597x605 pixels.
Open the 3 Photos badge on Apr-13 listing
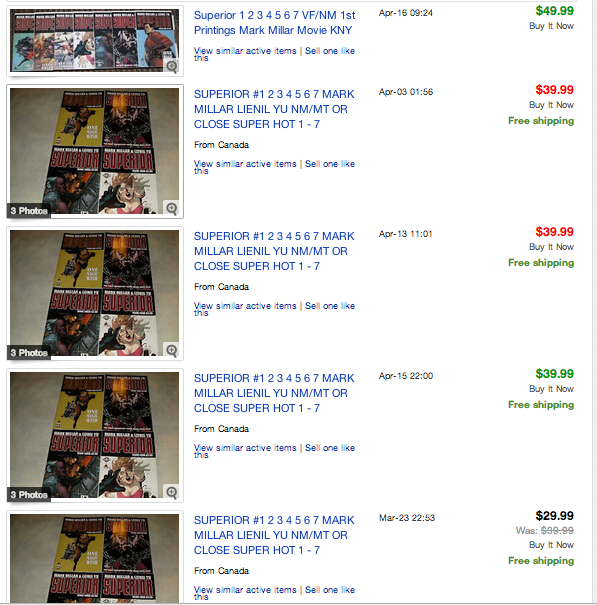click(29, 353)
